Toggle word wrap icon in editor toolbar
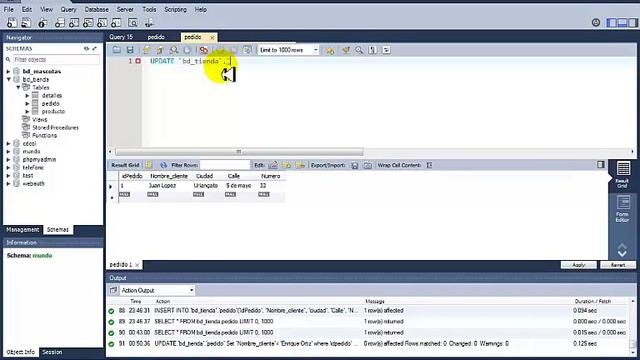The image size is (640, 360). pyautogui.click(x=386, y=50)
